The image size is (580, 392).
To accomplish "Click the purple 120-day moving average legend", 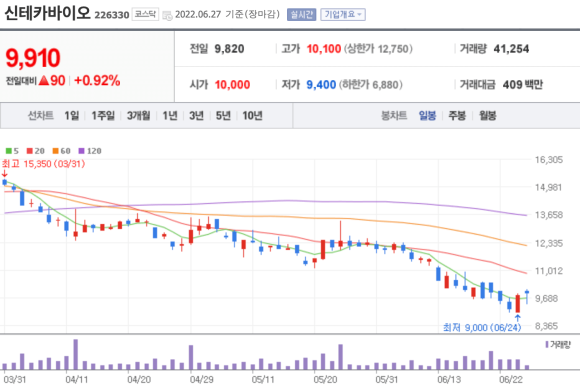I will pos(90,151).
